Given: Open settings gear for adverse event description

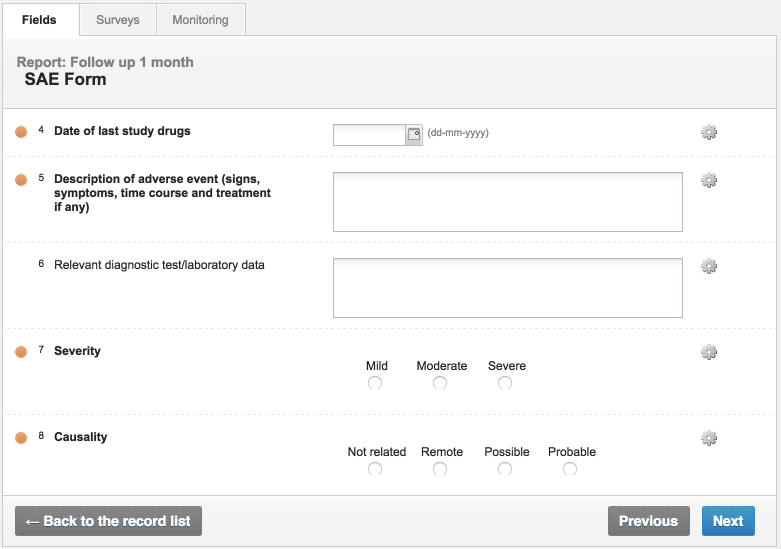Looking at the screenshot, I should pyautogui.click(x=709, y=180).
